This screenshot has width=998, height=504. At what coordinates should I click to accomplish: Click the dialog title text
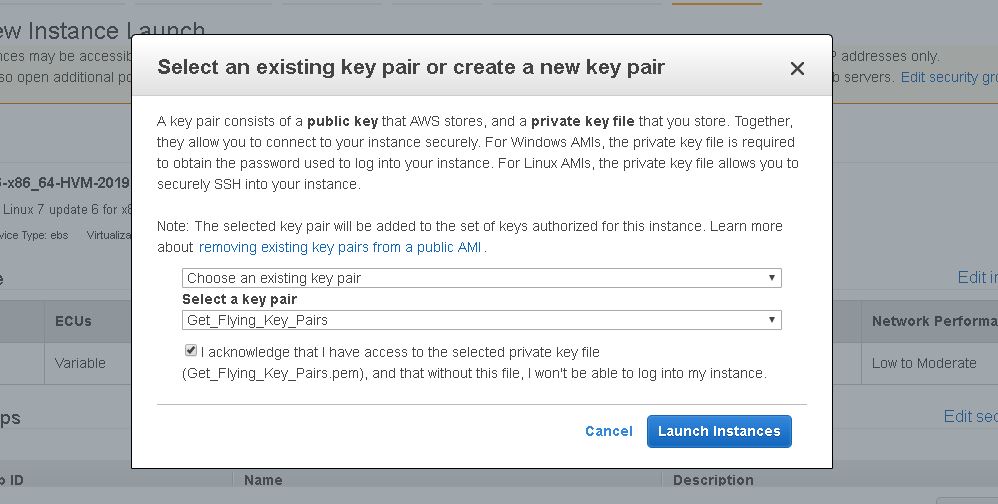click(411, 67)
